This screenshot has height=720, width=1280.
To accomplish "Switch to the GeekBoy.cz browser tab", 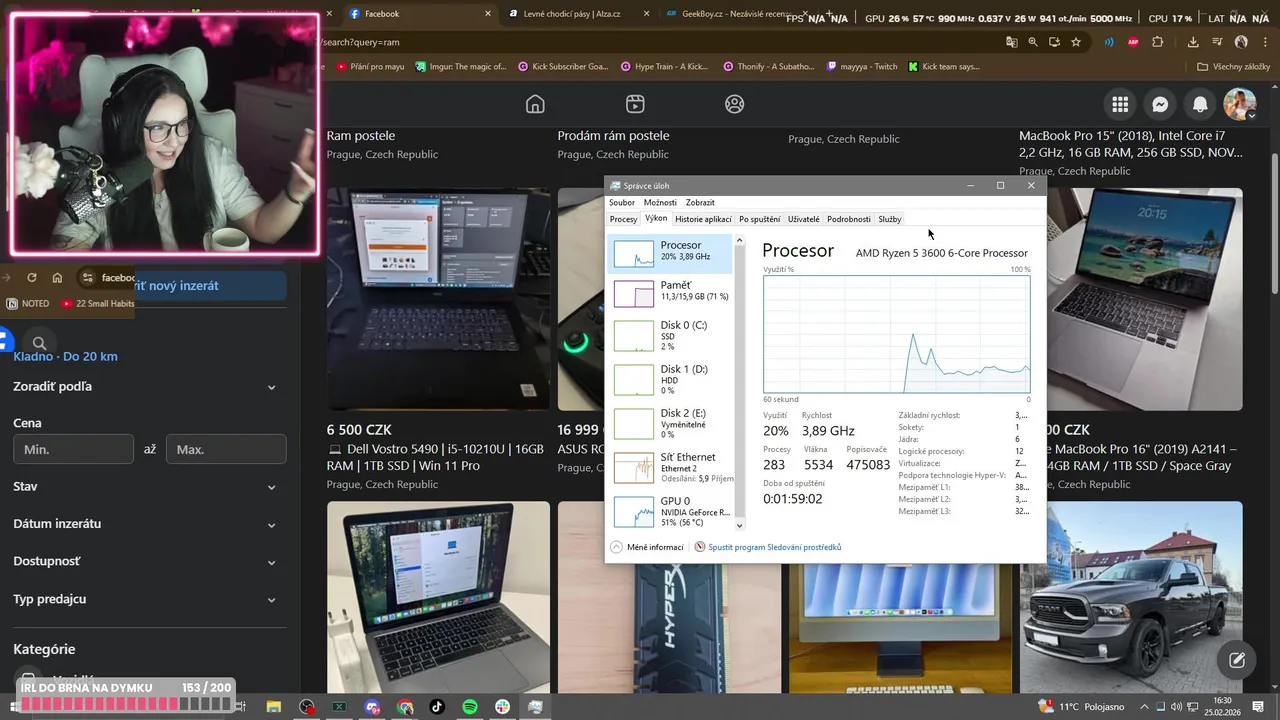I will click(737, 14).
